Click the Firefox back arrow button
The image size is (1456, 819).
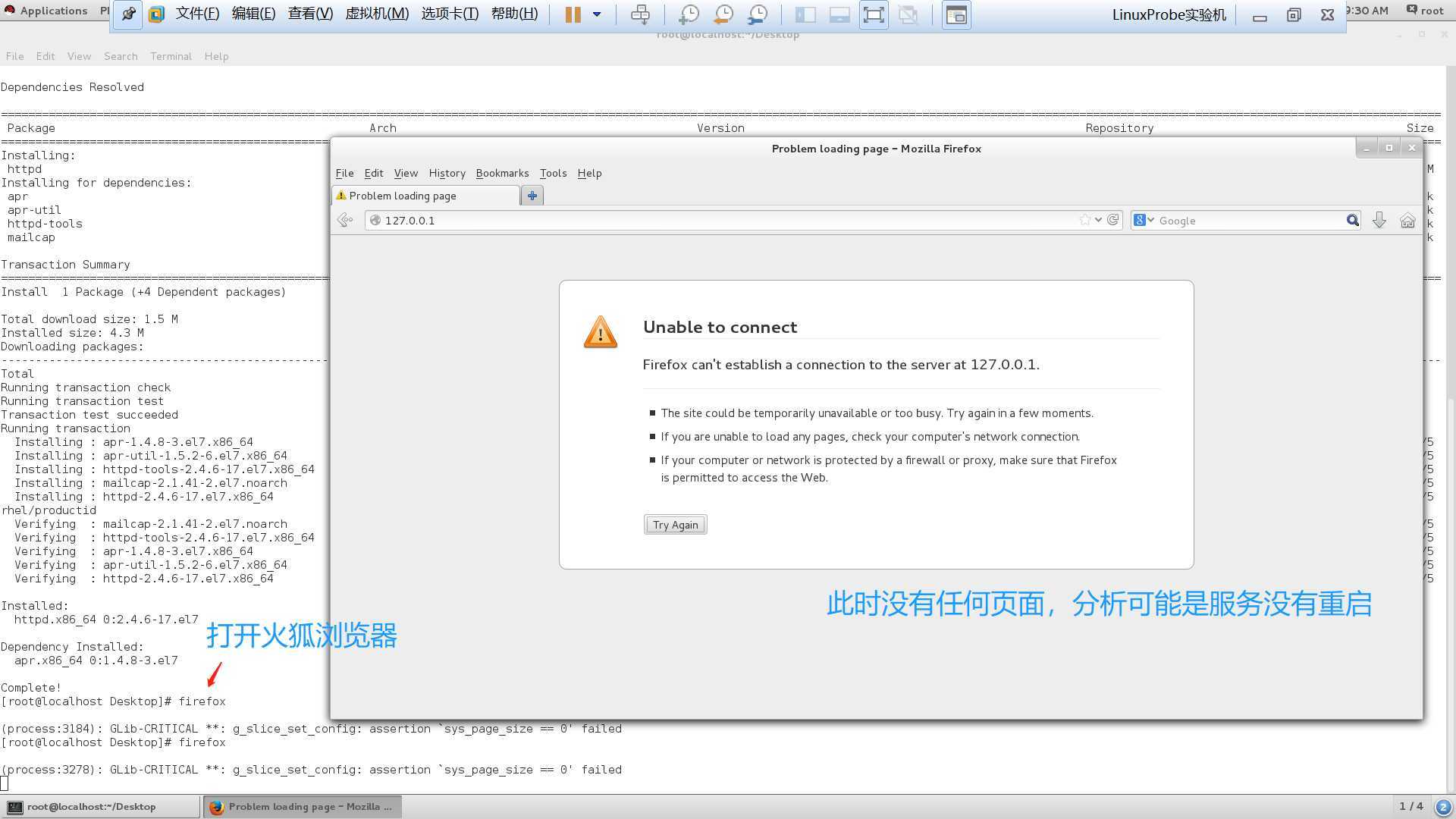345,220
